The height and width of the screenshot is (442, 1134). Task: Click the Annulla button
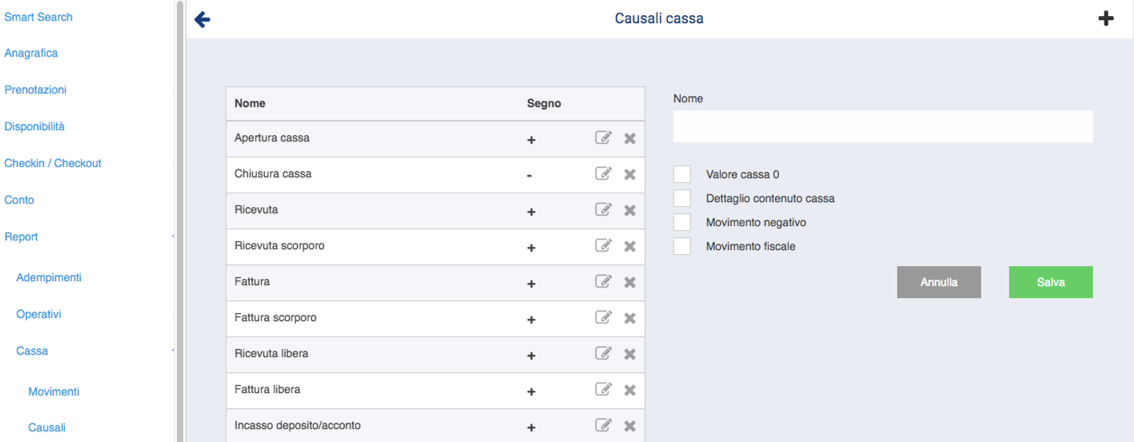click(938, 282)
